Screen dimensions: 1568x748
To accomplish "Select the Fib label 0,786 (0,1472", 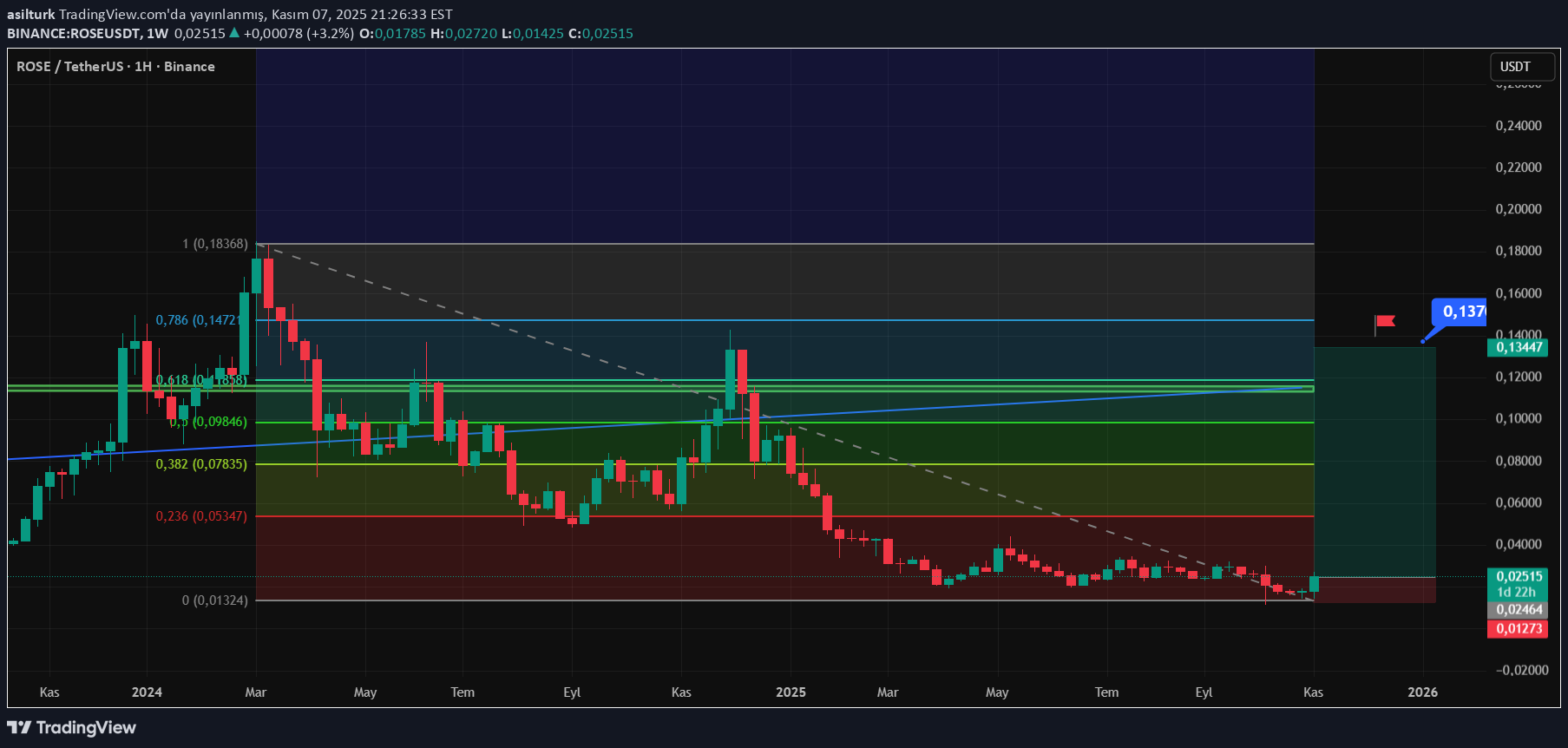I will [x=197, y=320].
